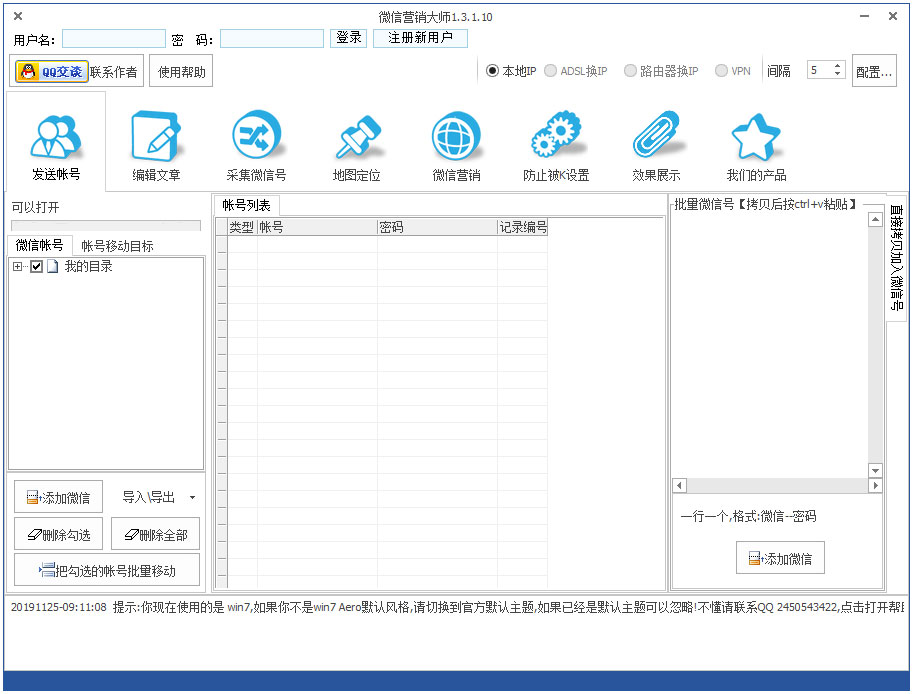Select the 本地IP radio button
Viewport: 915px width, 694px height.
[492, 71]
